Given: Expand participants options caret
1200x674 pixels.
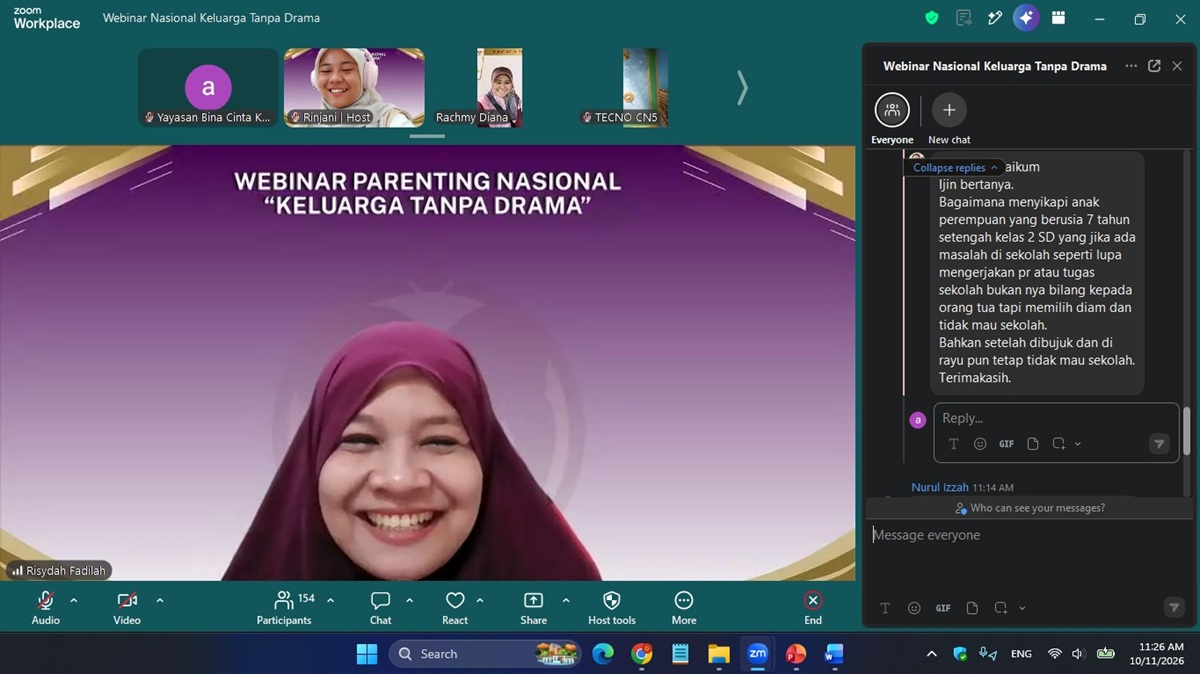Looking at the screenshot, I should point(330,600).
